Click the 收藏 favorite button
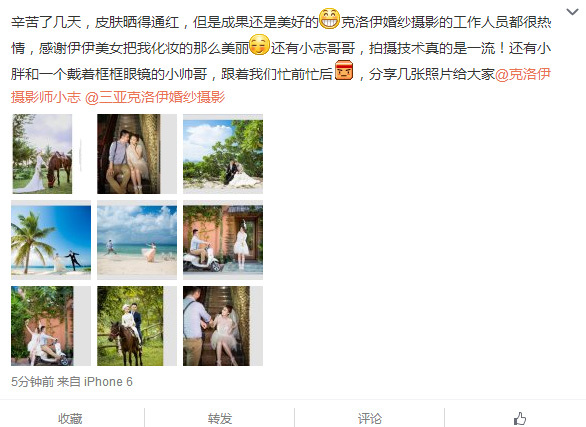The height and width of the screenshot is (427, 586). click(70, 418)
